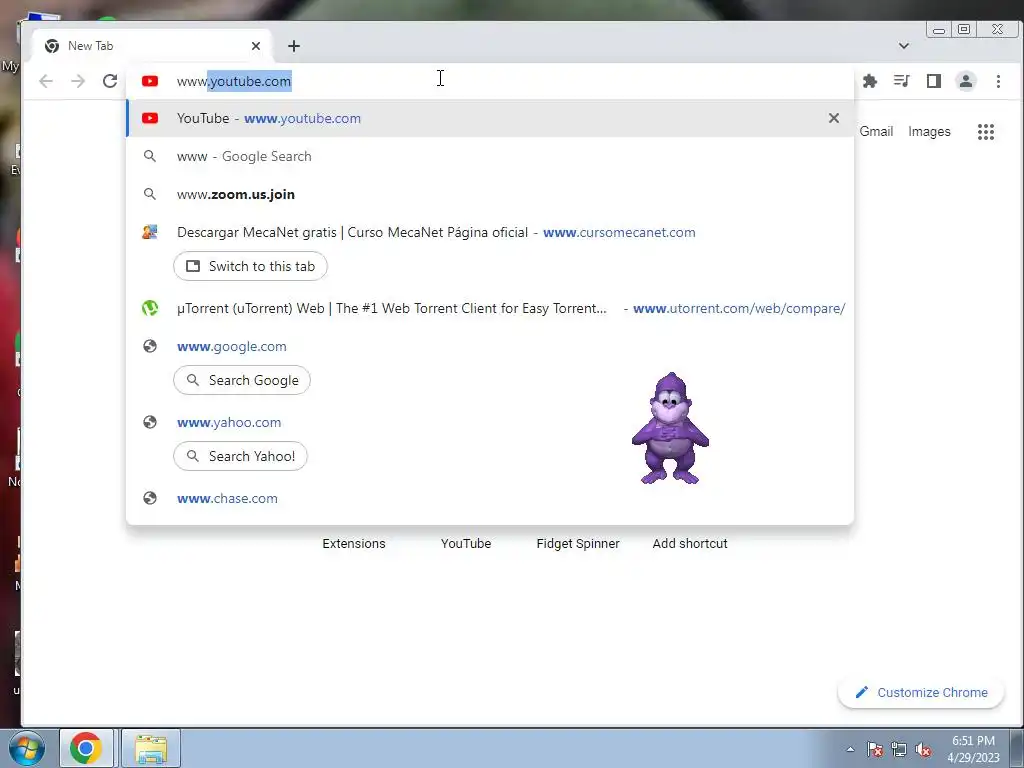This screenshot has width=1024, height=768.
Task: Select the www.zoom.us.join suggestion
Action: (x=490, y=194)
